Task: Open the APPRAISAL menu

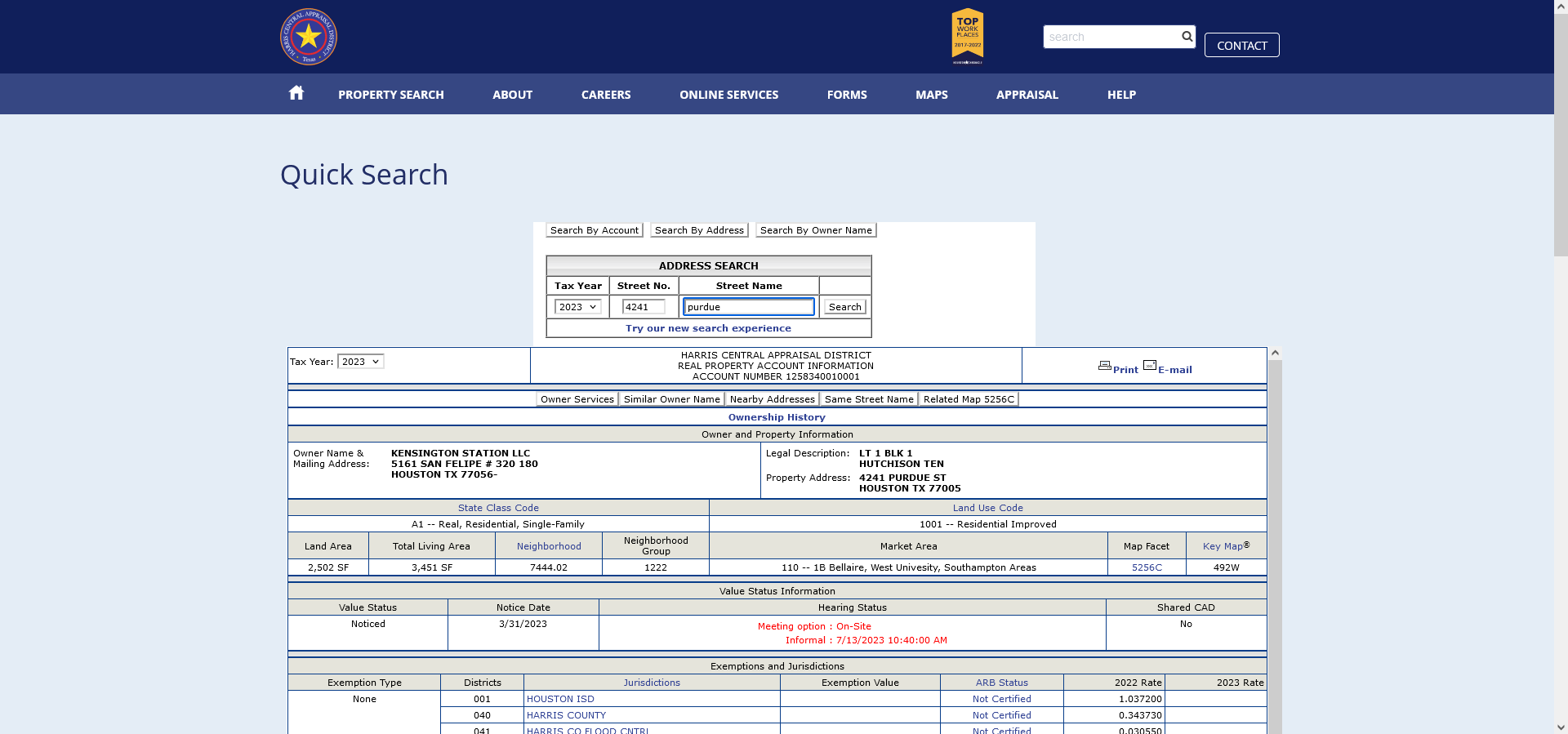Action: point(1027,95)
